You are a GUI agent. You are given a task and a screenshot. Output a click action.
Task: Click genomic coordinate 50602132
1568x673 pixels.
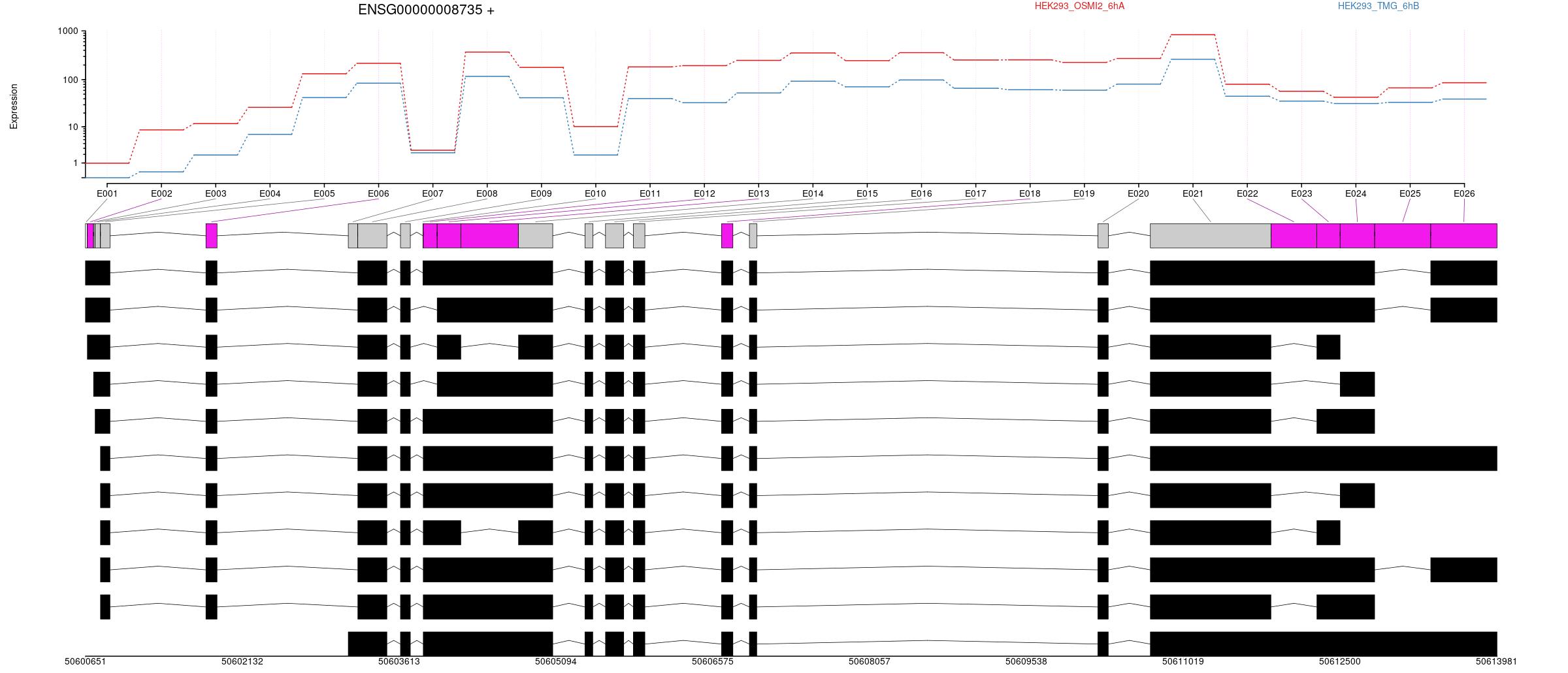click(242, 661)
